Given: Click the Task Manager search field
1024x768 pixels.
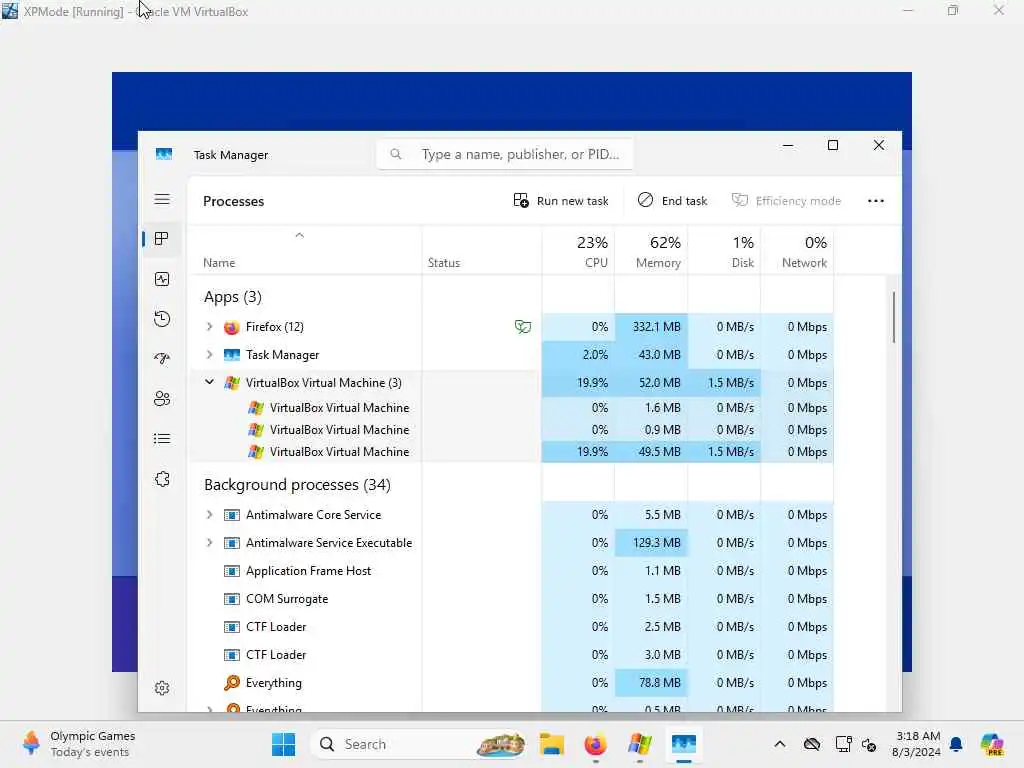Looking at the screenshot, I should coord(505,155).
